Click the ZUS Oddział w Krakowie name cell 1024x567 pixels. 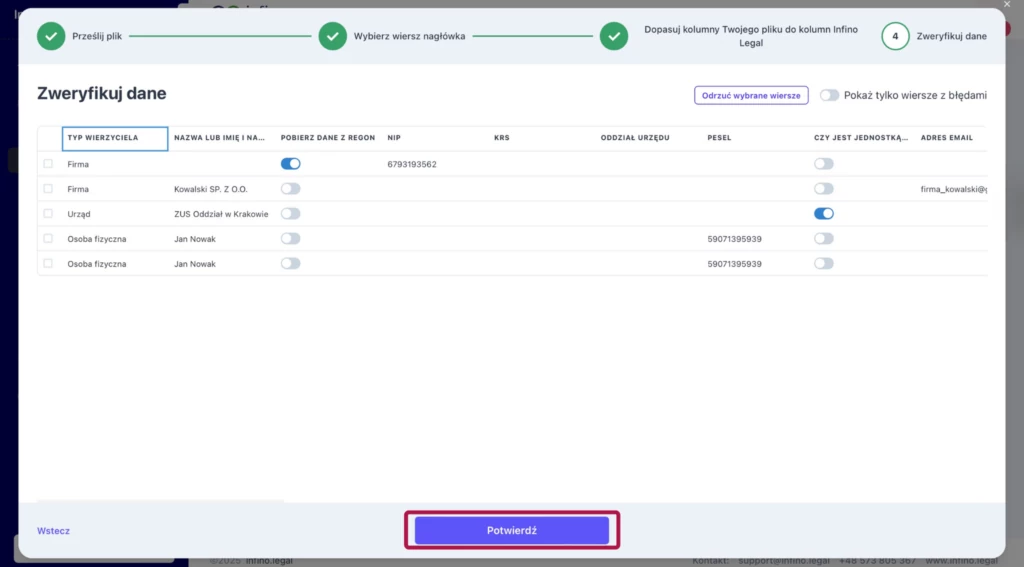221,214
